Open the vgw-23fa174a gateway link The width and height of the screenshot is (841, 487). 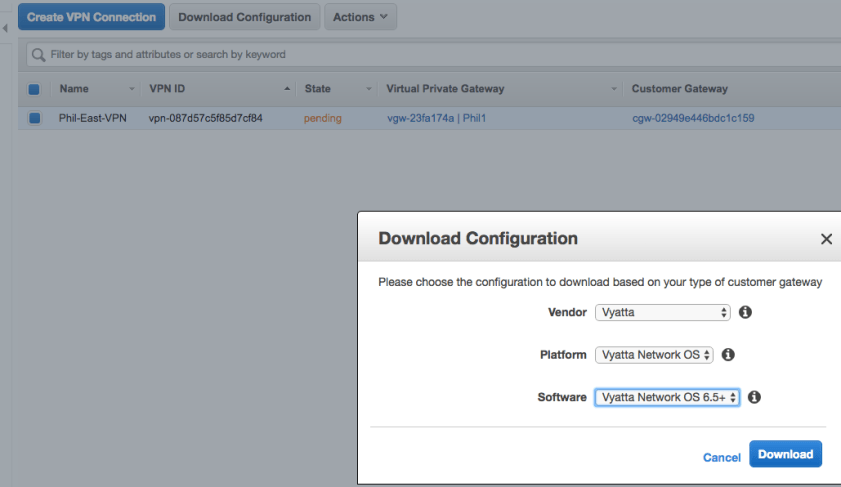coord(420,118)
